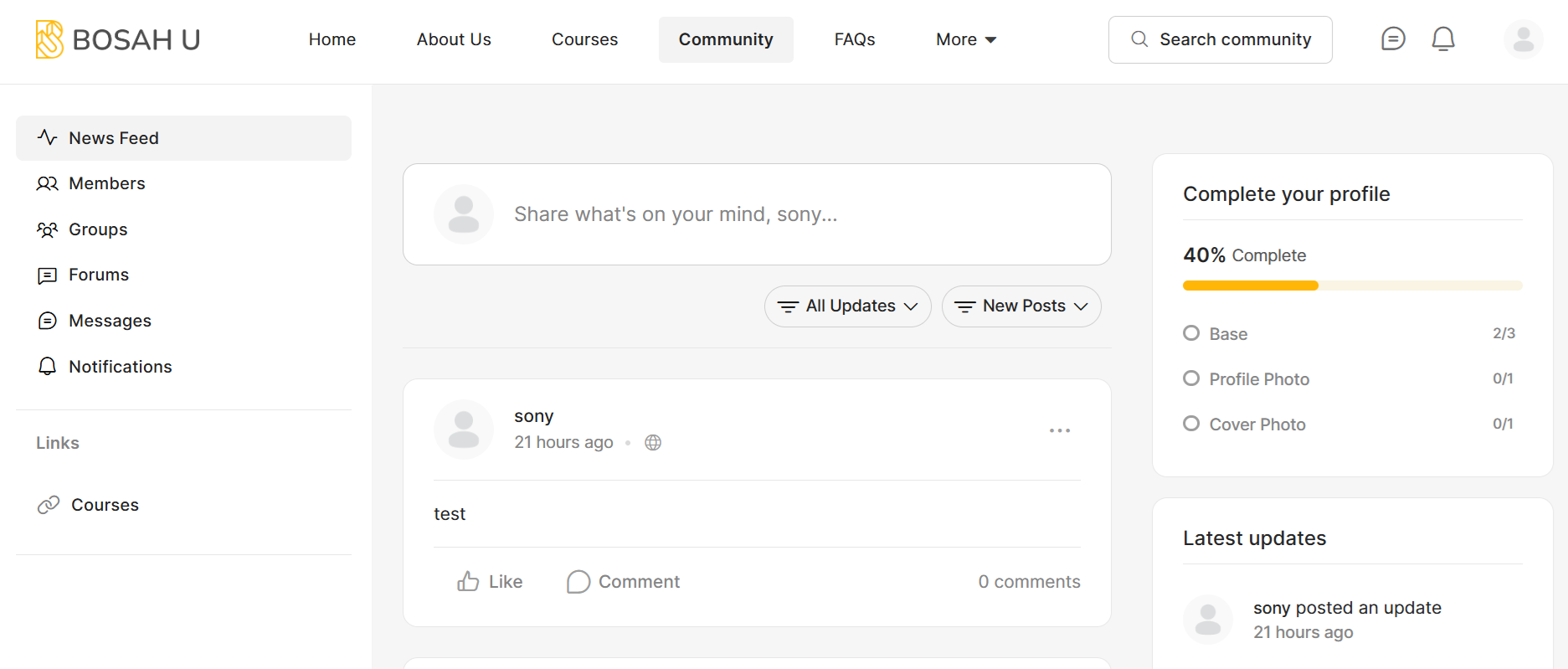Click the Comment bubble icon on post
Screen dimensions: 1568x669
578,581
